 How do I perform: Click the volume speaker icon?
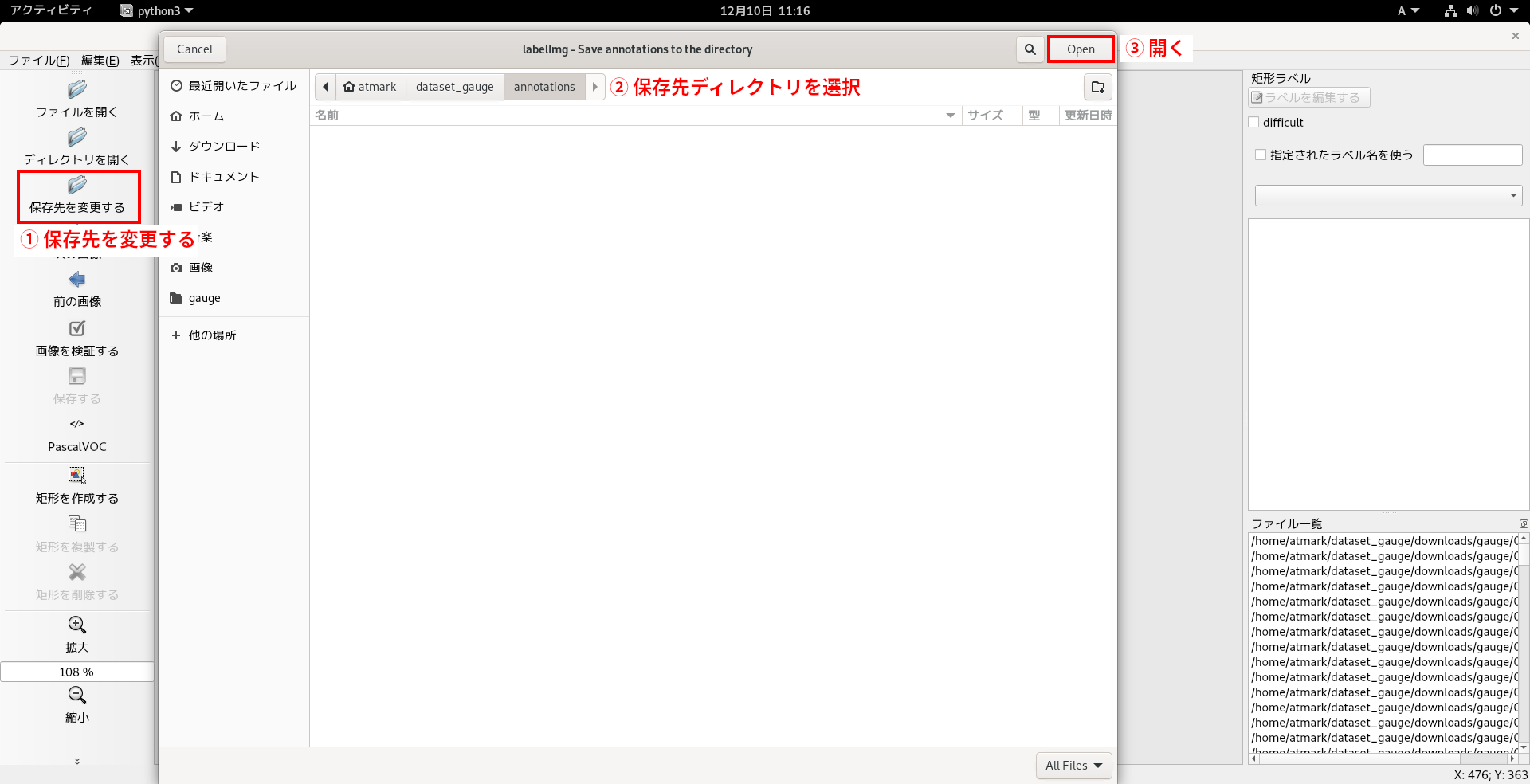[1473, 10]
